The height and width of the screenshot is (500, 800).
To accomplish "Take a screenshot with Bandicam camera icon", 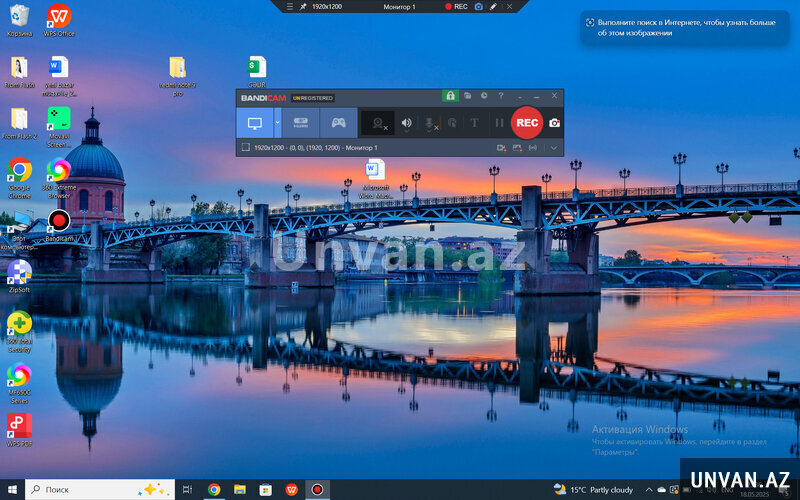I will (555, 123).
